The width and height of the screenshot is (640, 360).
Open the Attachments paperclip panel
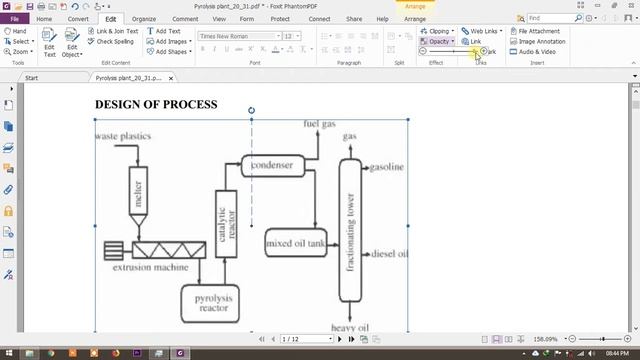8,190
